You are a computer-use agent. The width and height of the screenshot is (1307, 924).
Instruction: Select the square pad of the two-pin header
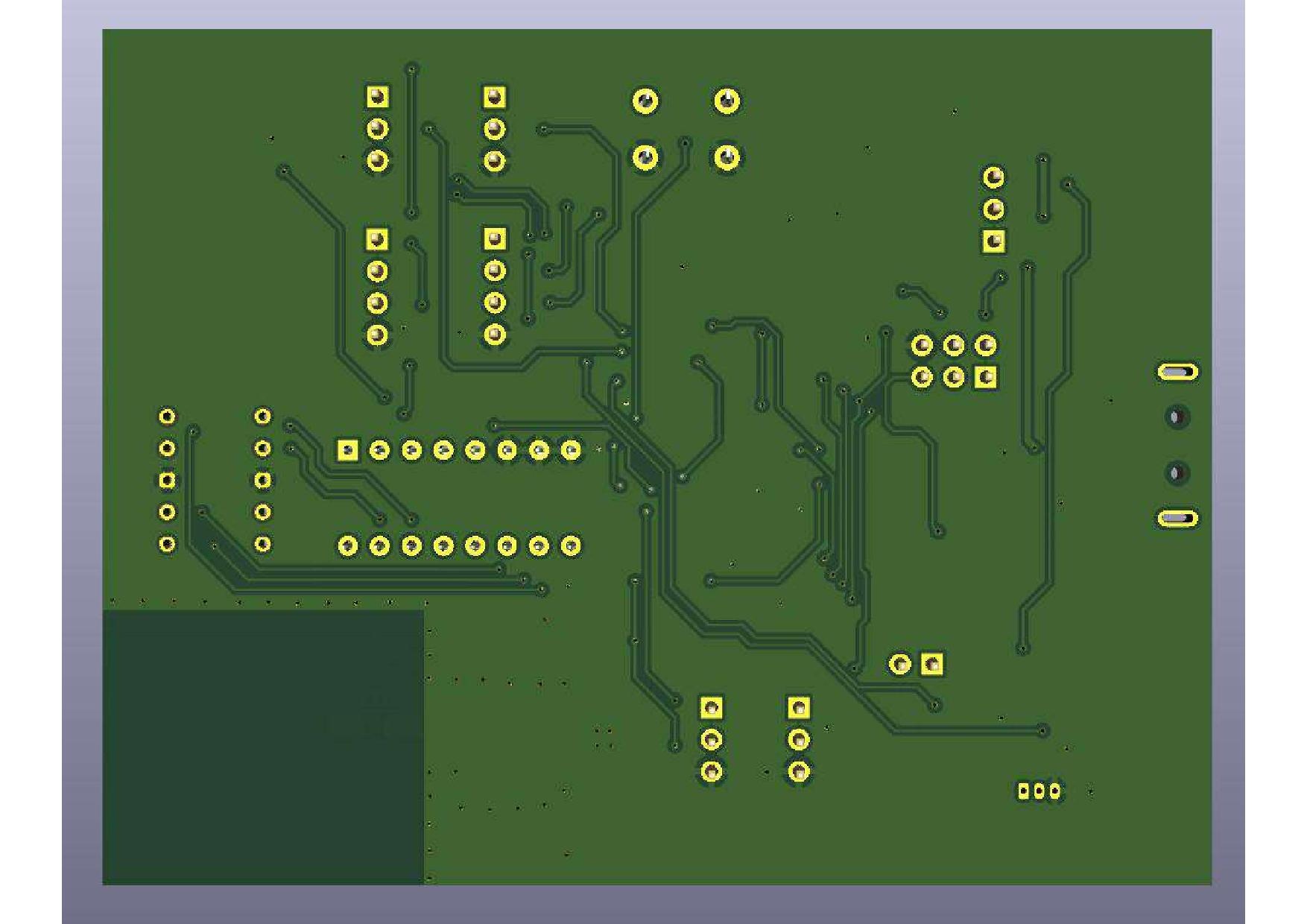(x=932, y=664)
